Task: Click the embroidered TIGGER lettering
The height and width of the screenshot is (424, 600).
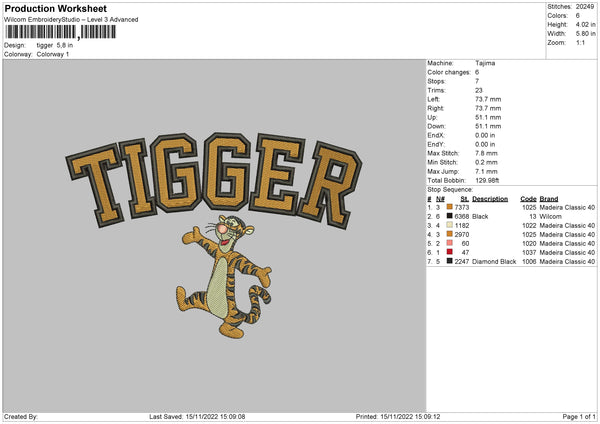Action: click(x=214, y=179)
